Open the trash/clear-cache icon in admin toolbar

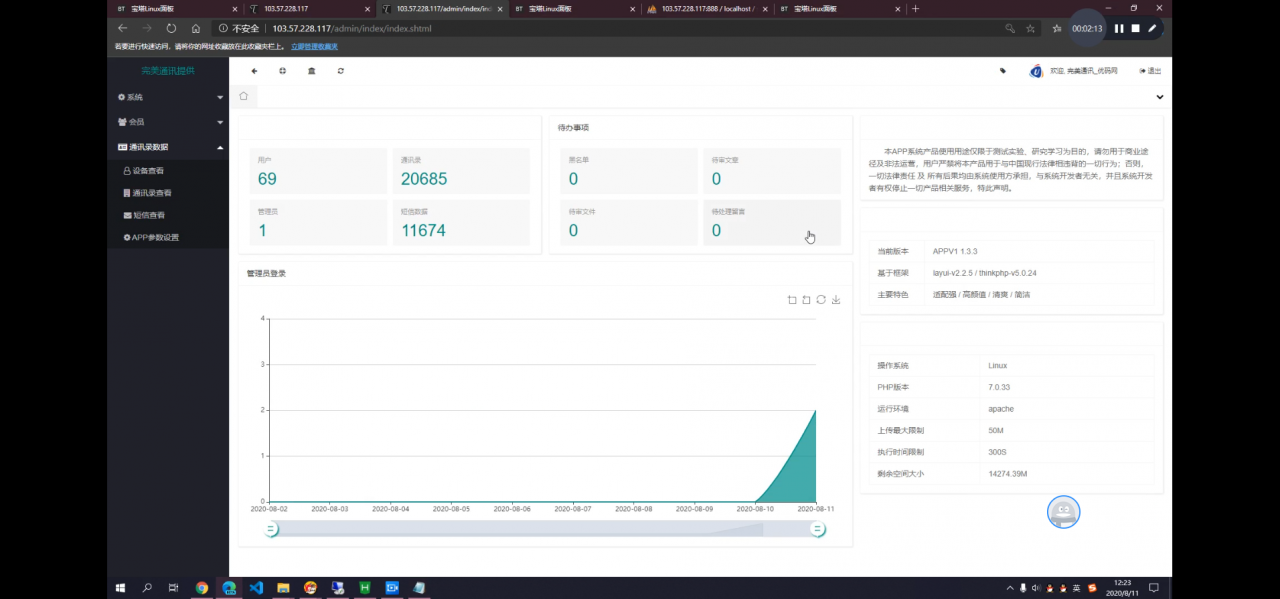pyautogui.click(x=311, y=71)
